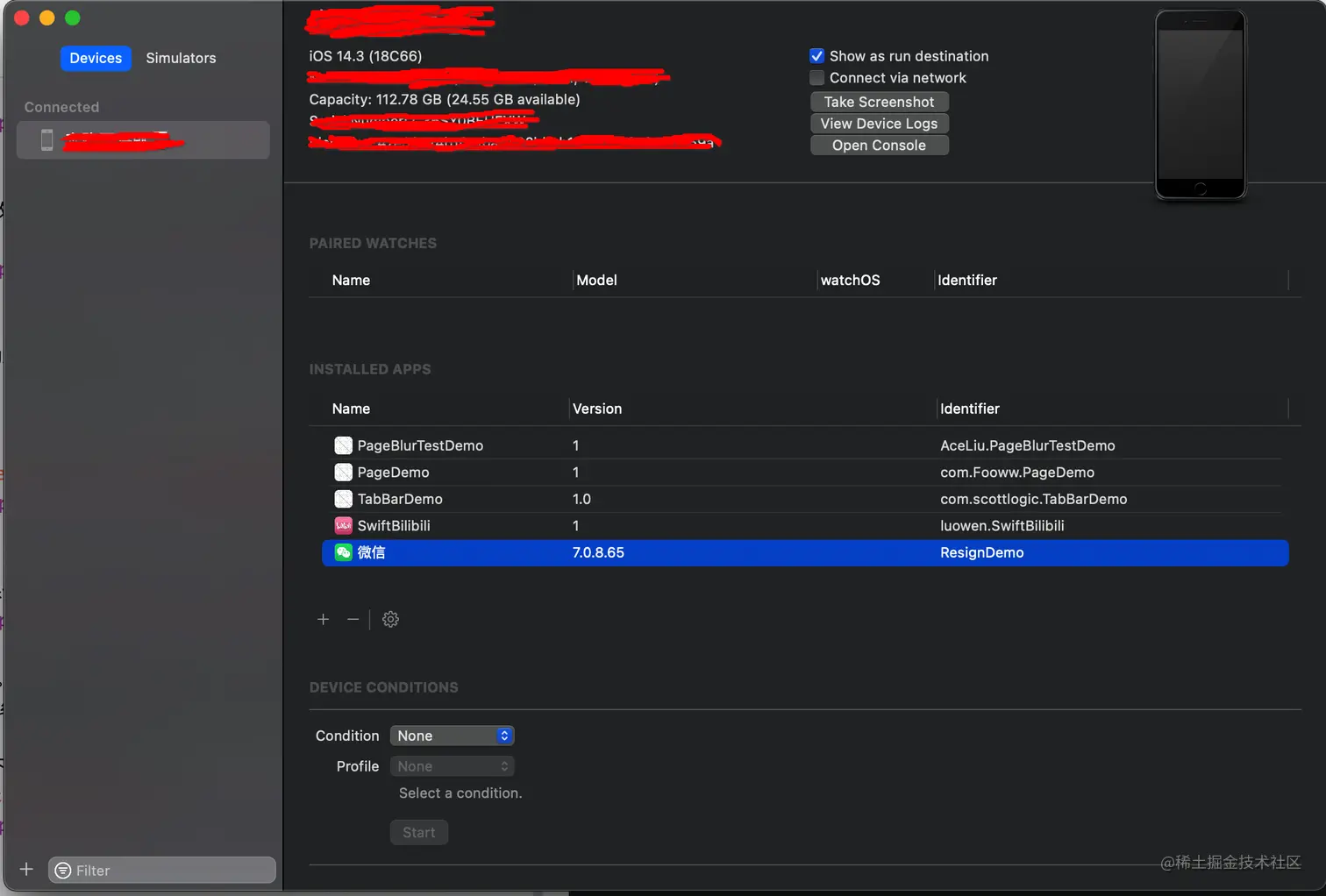The image size is (1326, 896).
Task: Toggle Show as run destination checkbox
Action: tap(816, 56)
